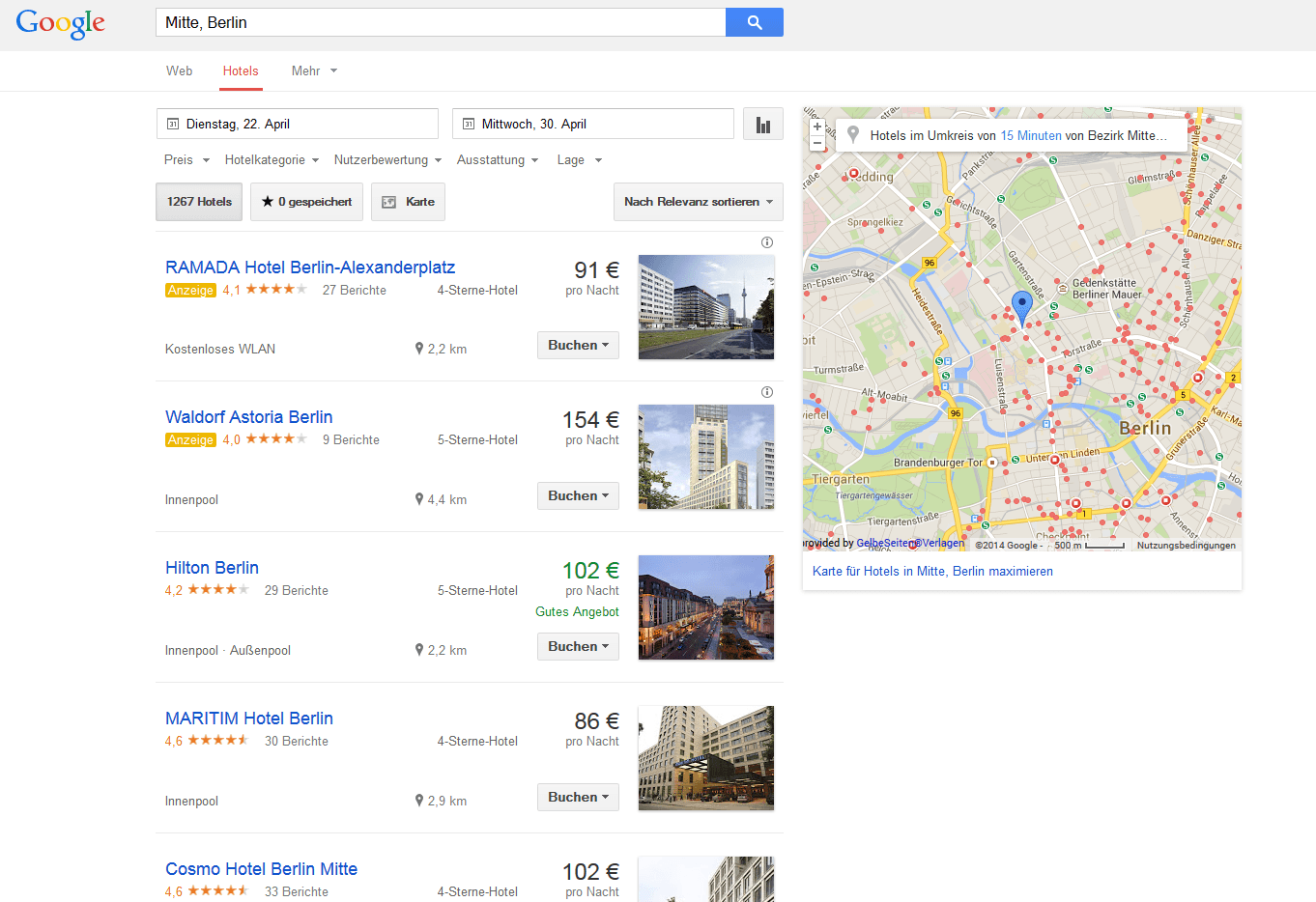Open Waldorf Astoria photo thumbnail
Image resolution: width=1316 pixels, height=902 pixels.
706,457
